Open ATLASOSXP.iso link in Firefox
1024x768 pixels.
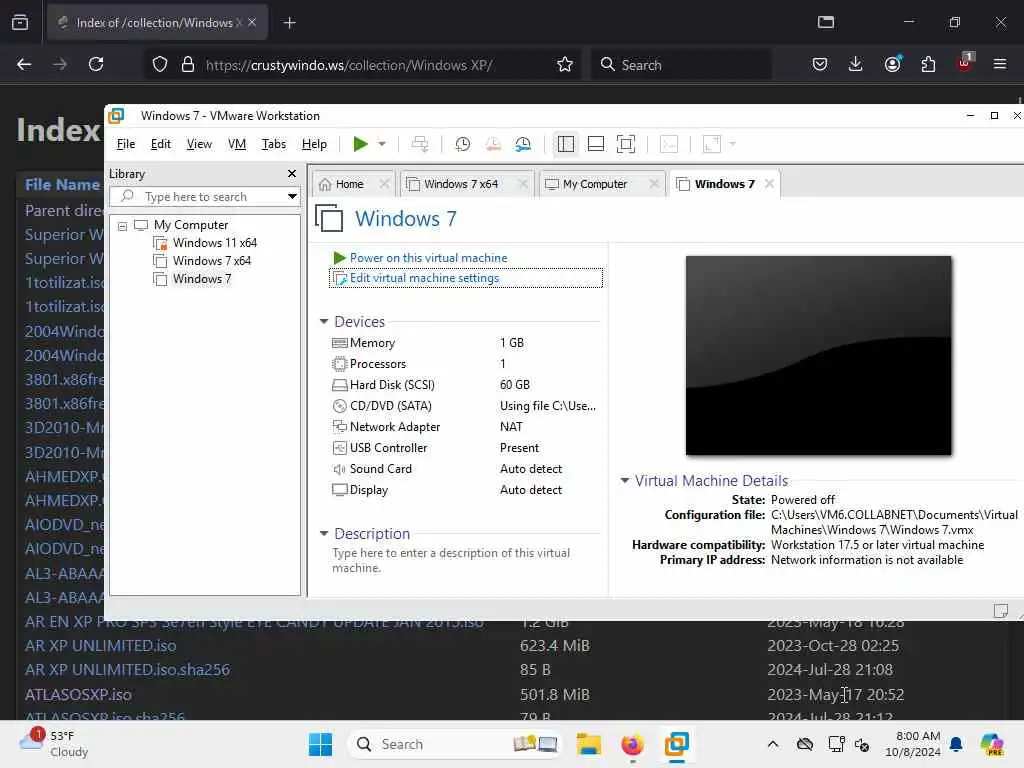[x=78, y=695]
